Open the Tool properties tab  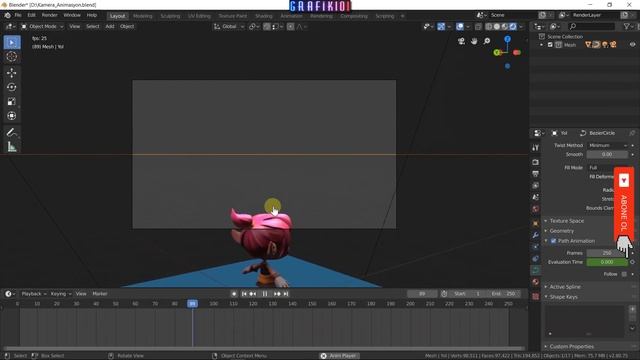(x=536, y=148)
